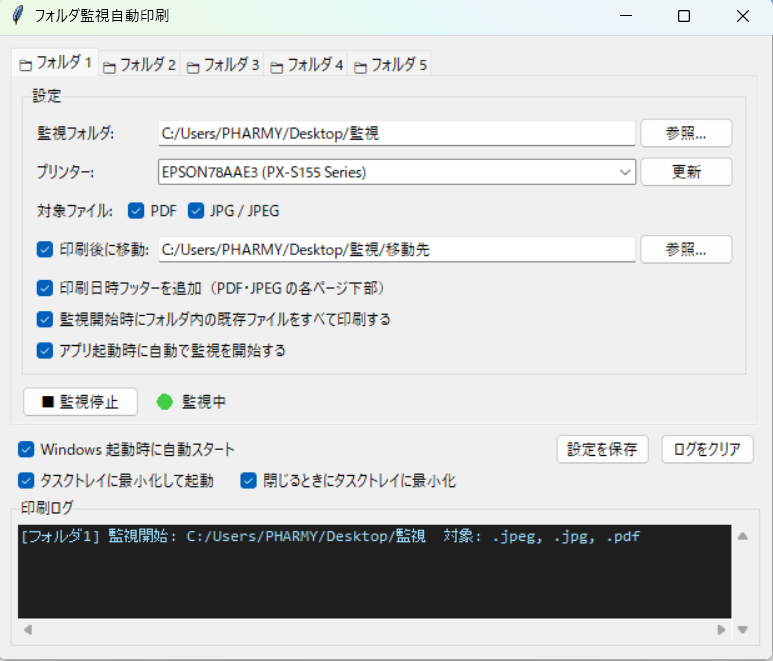Viewport: 773px width, 661px height.
Task: Select the フォルダ 3 tab
Action: [x=223, y=65]
